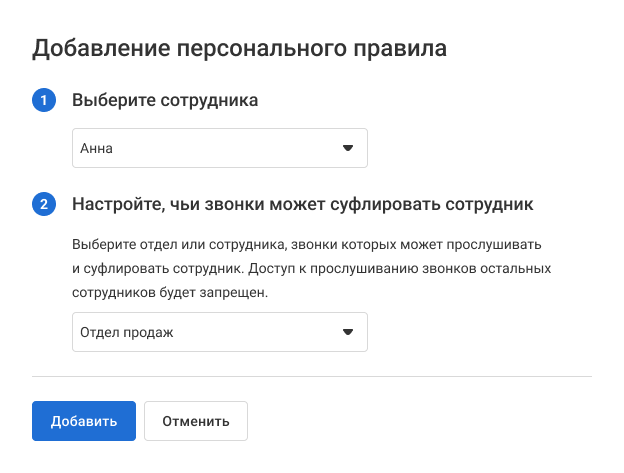This screenshot has width=624, height=473.
Task: Click the blue step 2 number badge
Action: [44, 205]
